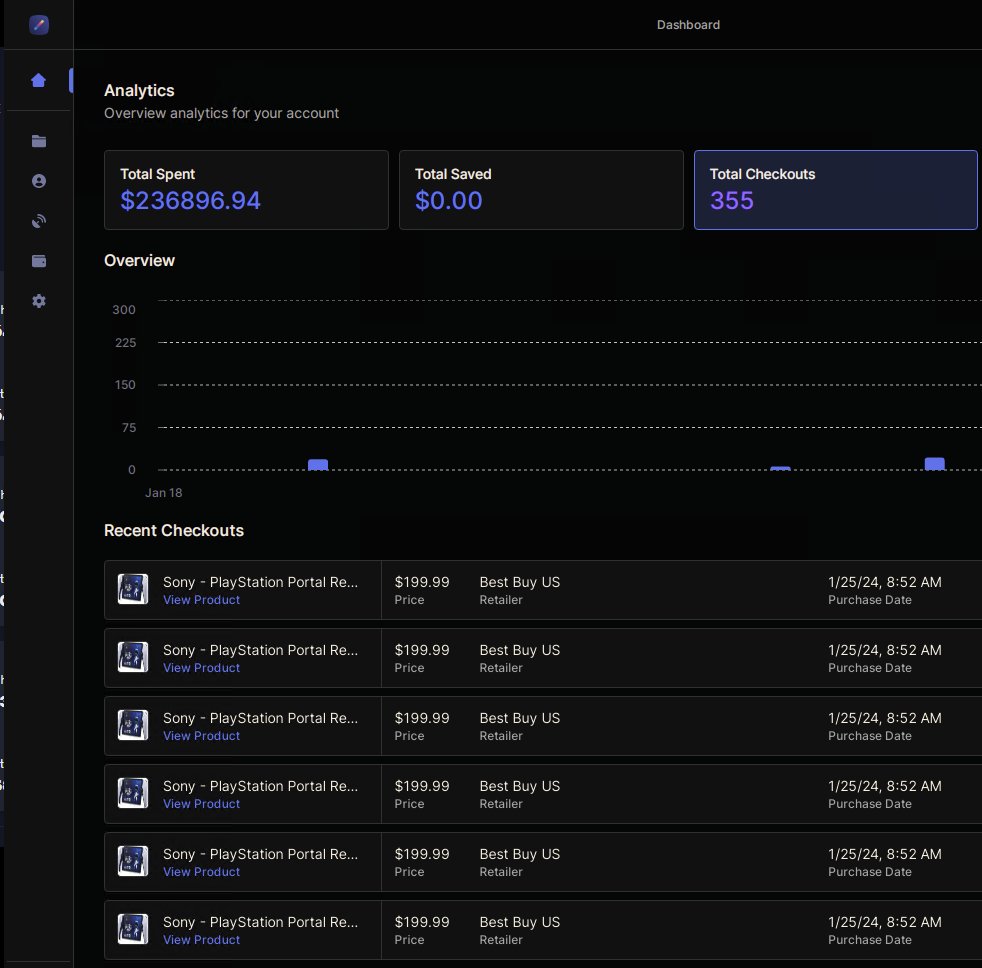Click the product thumbnail in the last checkout
The image size is (982, 968).
pyautogui.click(x=133, y=929)
